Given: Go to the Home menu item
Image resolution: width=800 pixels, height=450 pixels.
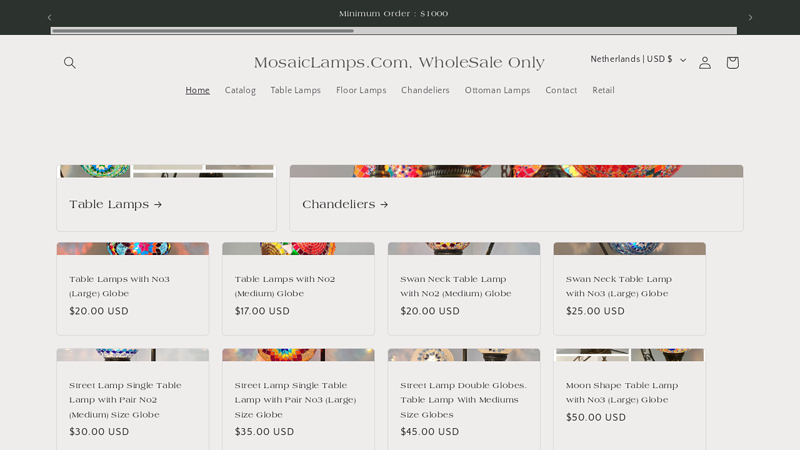Looking at the screenshot, I should 197,90.
